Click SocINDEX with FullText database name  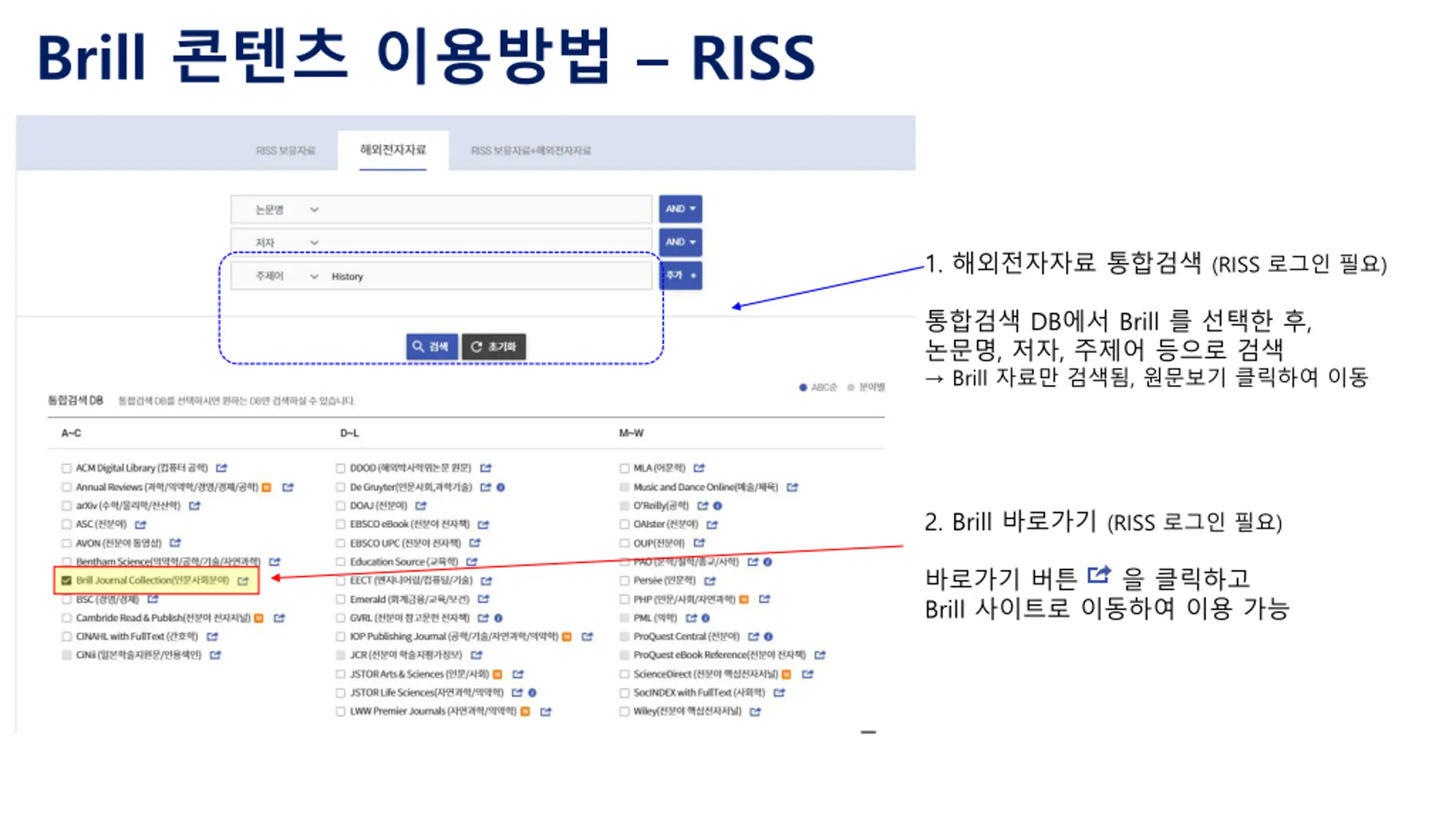click(699, 693)
